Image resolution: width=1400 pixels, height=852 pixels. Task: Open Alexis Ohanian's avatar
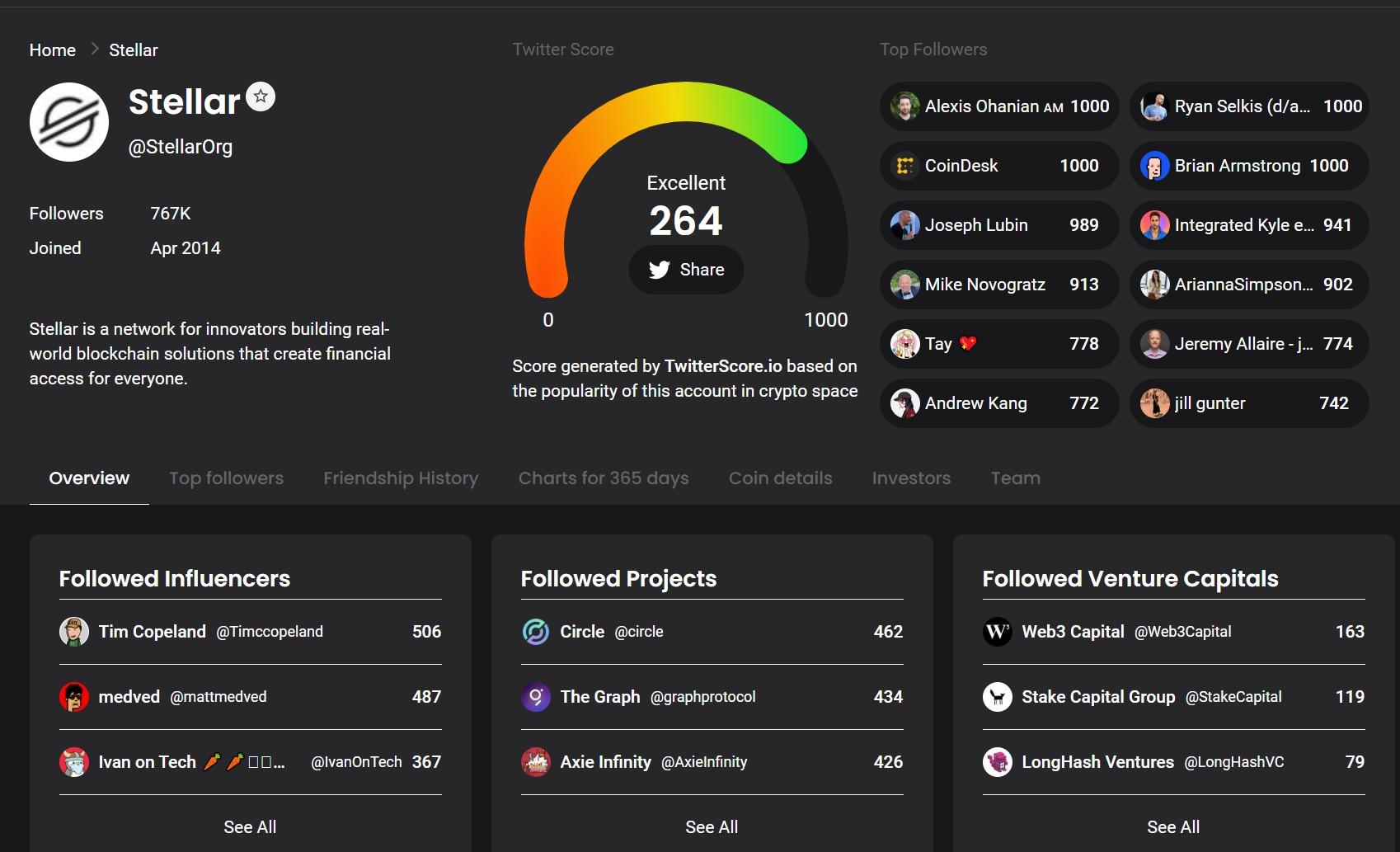pyautogui.click(x=905, y=106)
